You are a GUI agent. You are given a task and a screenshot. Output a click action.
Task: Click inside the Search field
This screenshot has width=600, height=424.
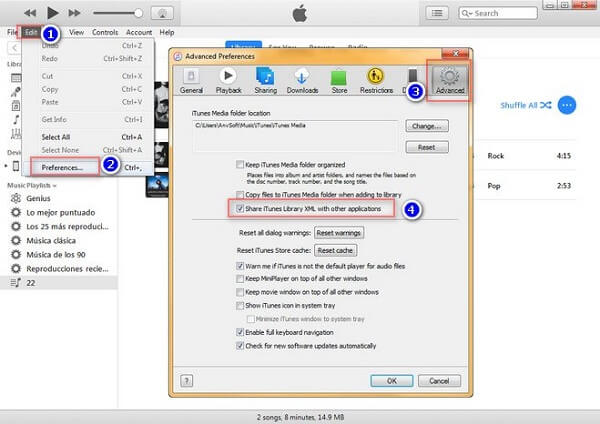tap(498, 13)
